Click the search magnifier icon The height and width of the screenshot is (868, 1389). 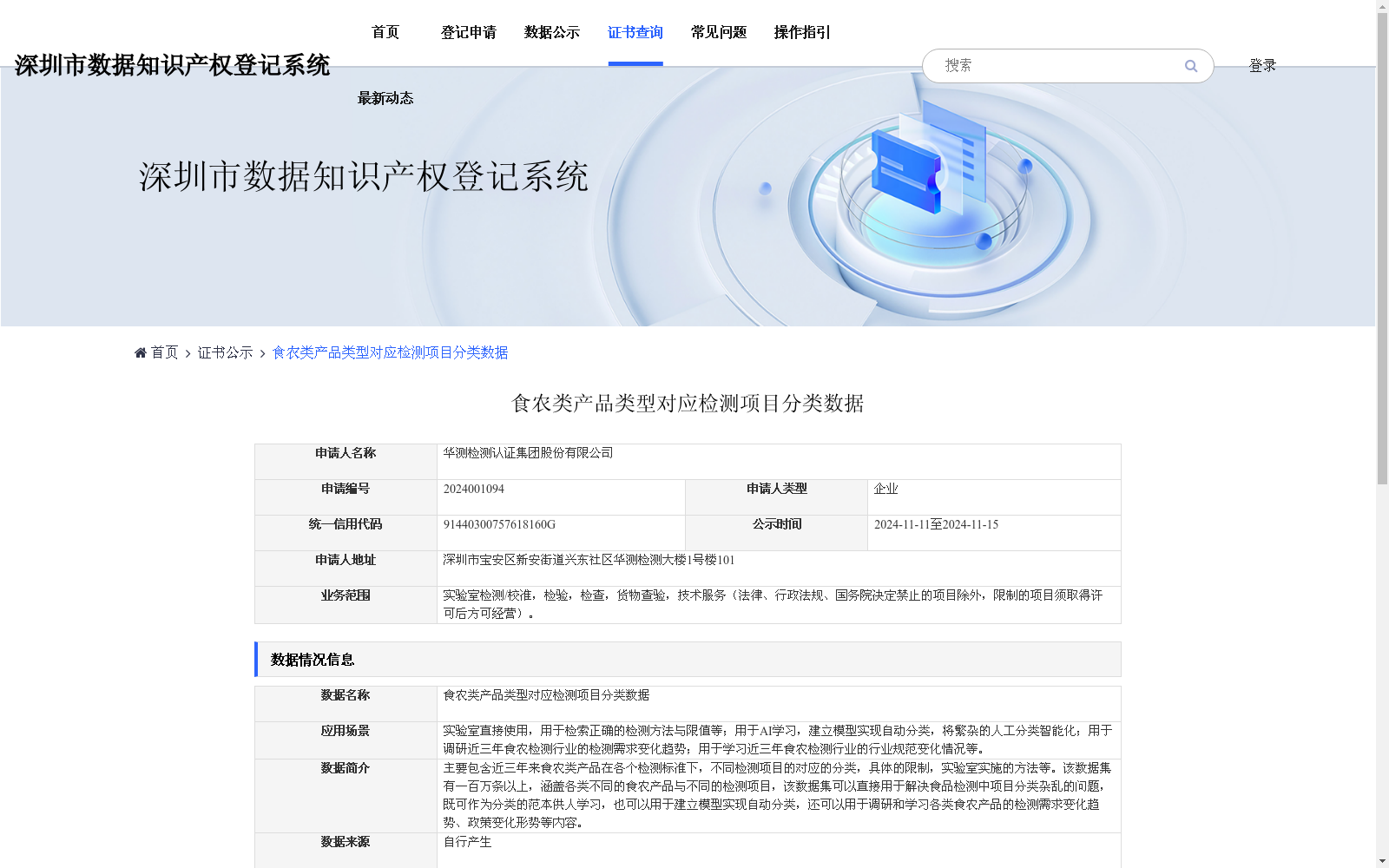(1191, 66)
